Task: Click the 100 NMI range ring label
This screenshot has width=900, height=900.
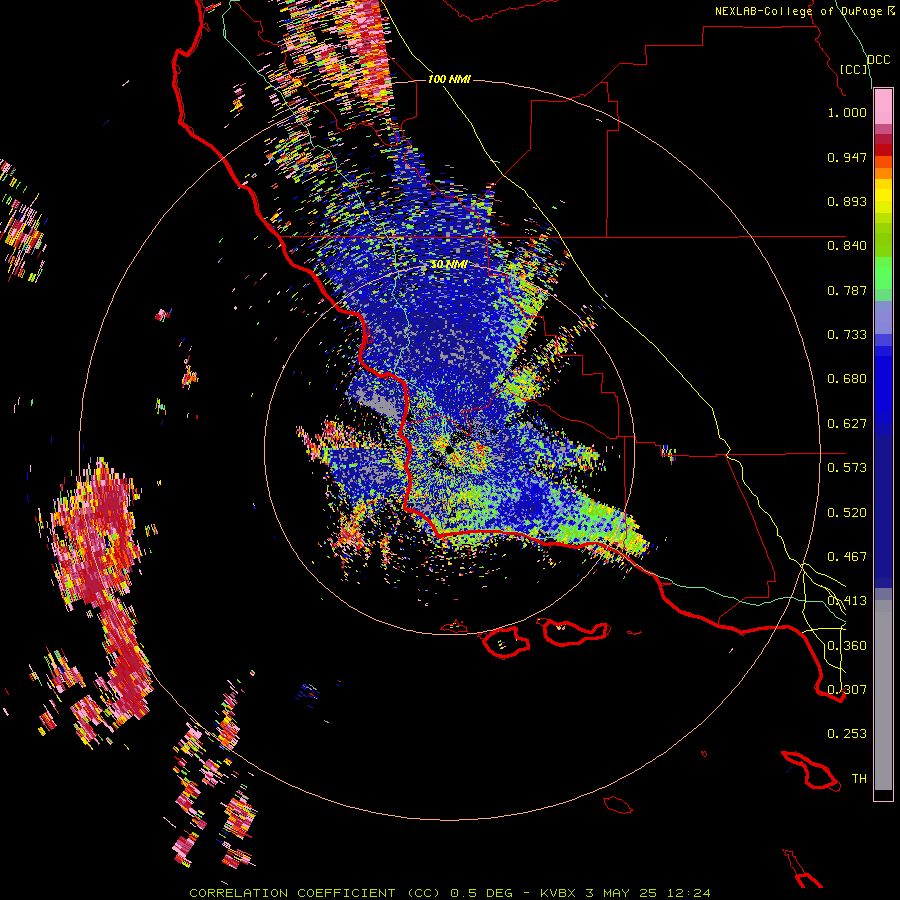Action: 449,79
